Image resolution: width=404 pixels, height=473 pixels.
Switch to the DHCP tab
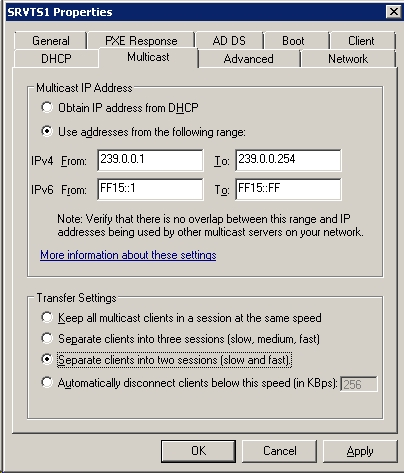pyautogui.click(x=56, y=59)
